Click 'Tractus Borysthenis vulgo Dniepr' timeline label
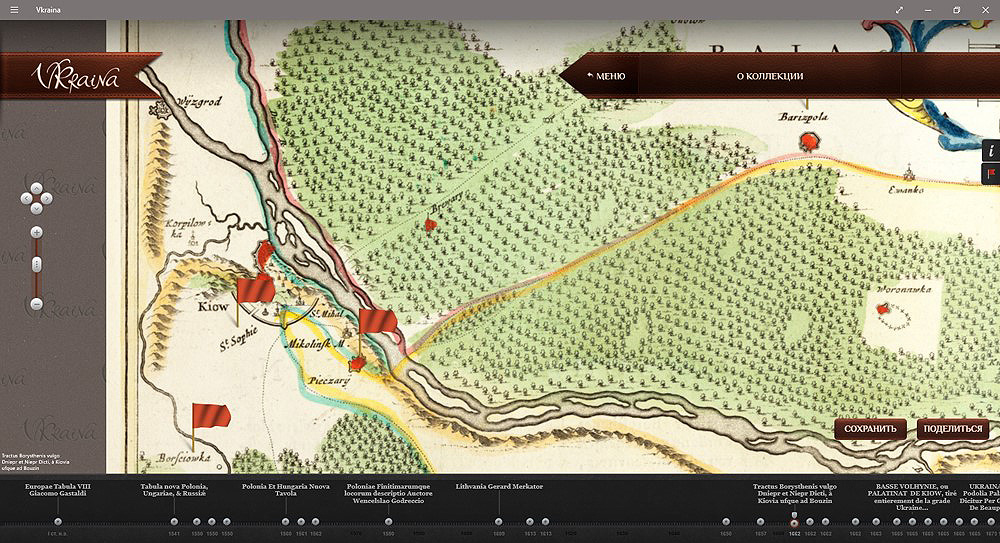 pos(795,493)
